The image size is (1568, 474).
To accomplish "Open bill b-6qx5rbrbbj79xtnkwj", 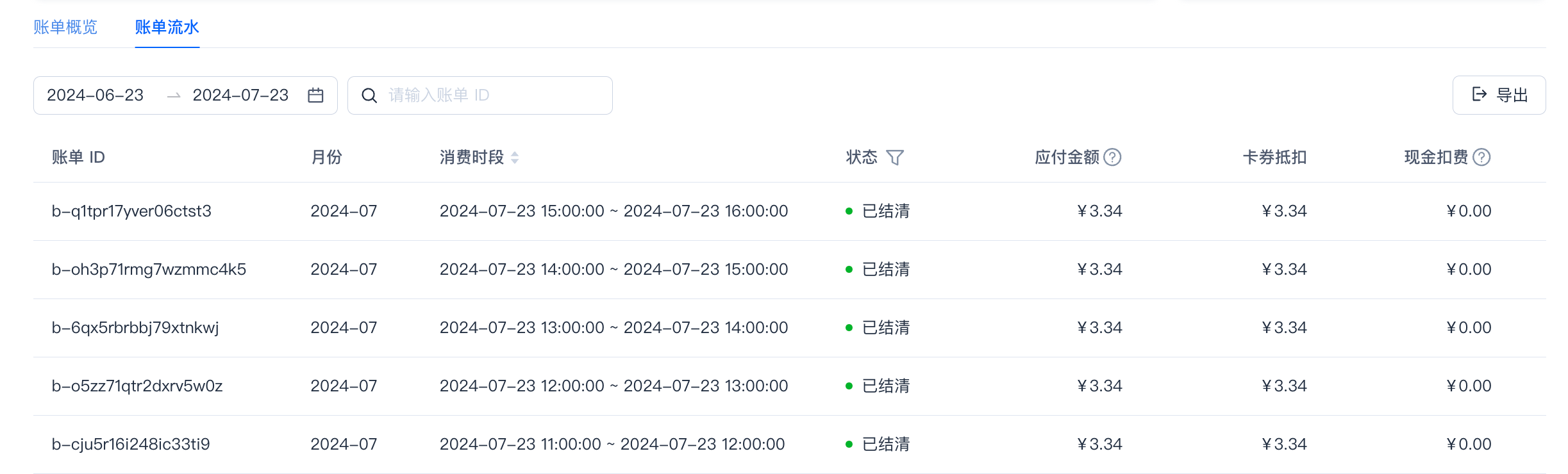I will point(135,328).
